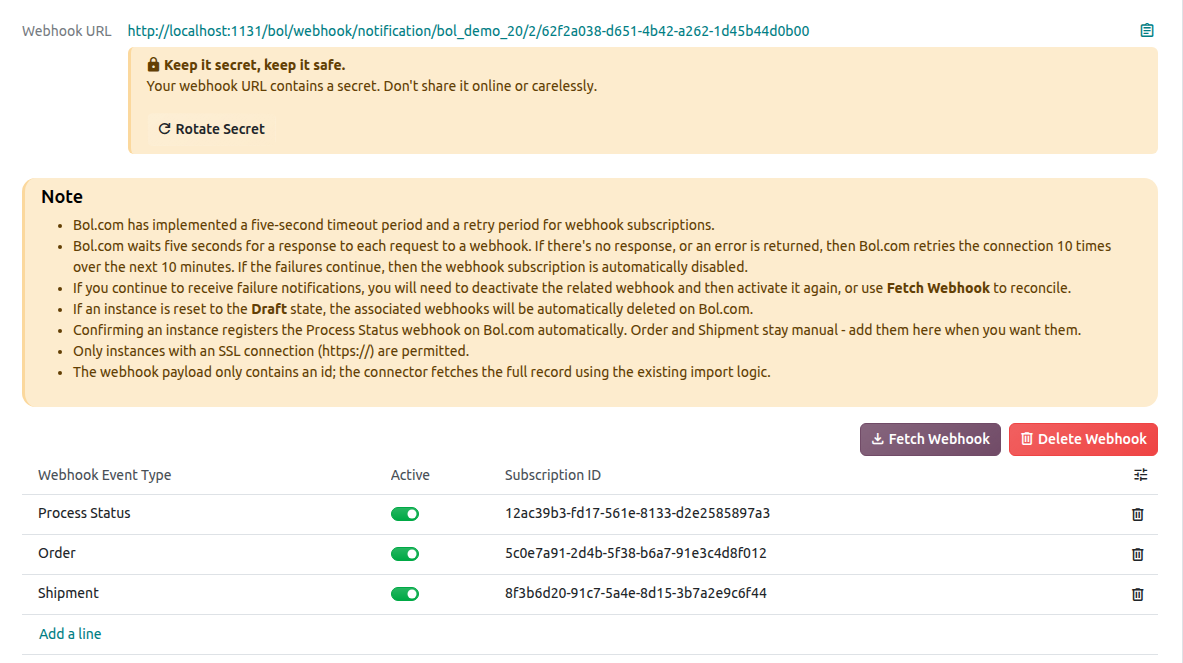
Task: Toggle Active switch for Process Status
Action: [405, 514]
